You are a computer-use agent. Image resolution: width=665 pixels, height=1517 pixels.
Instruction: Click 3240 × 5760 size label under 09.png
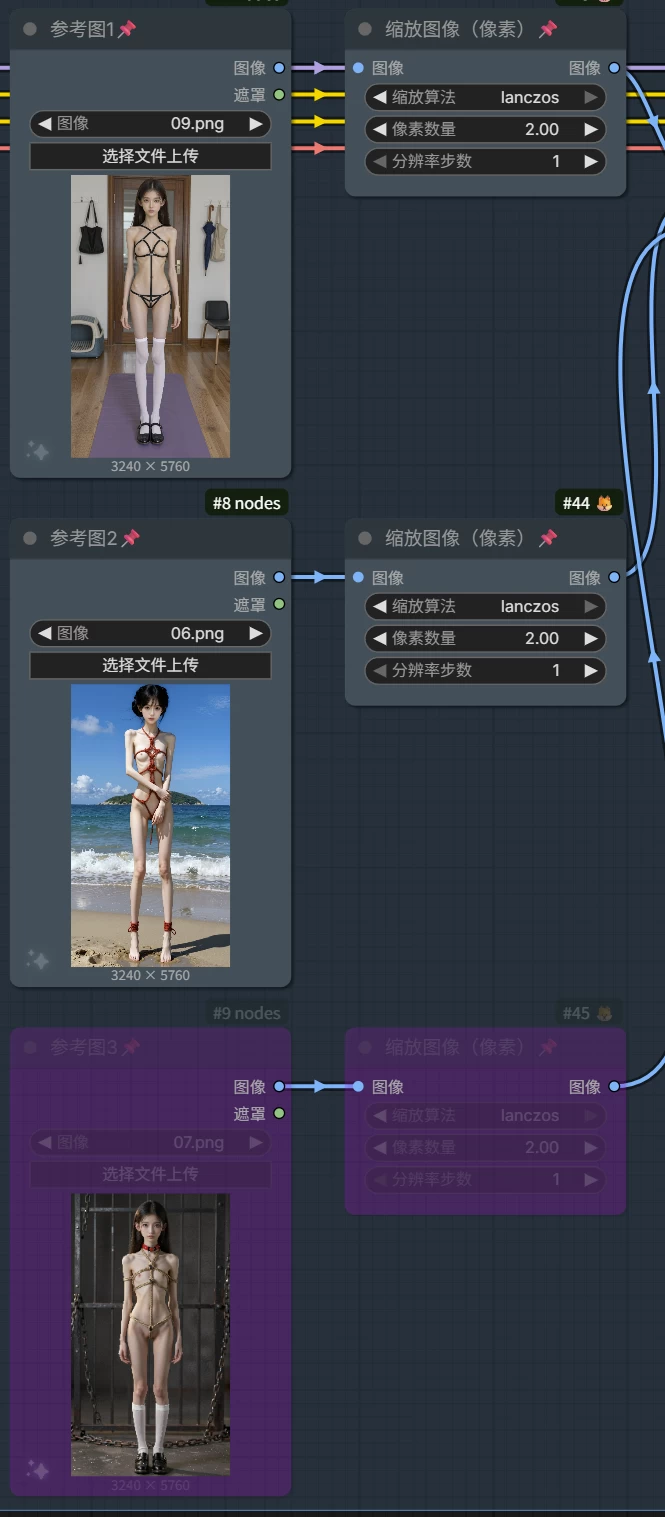150,466
